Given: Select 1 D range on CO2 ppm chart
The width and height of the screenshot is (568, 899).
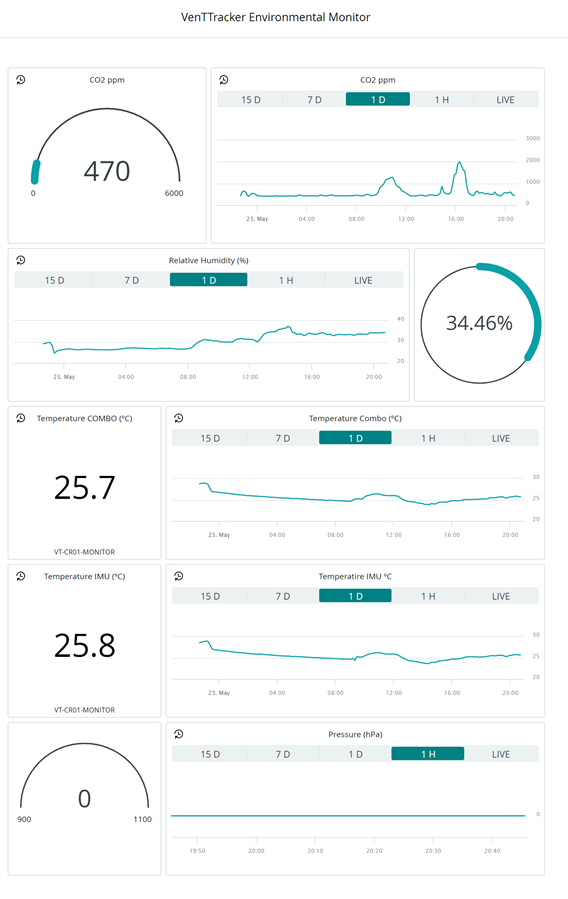Looking at the screenshot, I should tap(378, 99).
